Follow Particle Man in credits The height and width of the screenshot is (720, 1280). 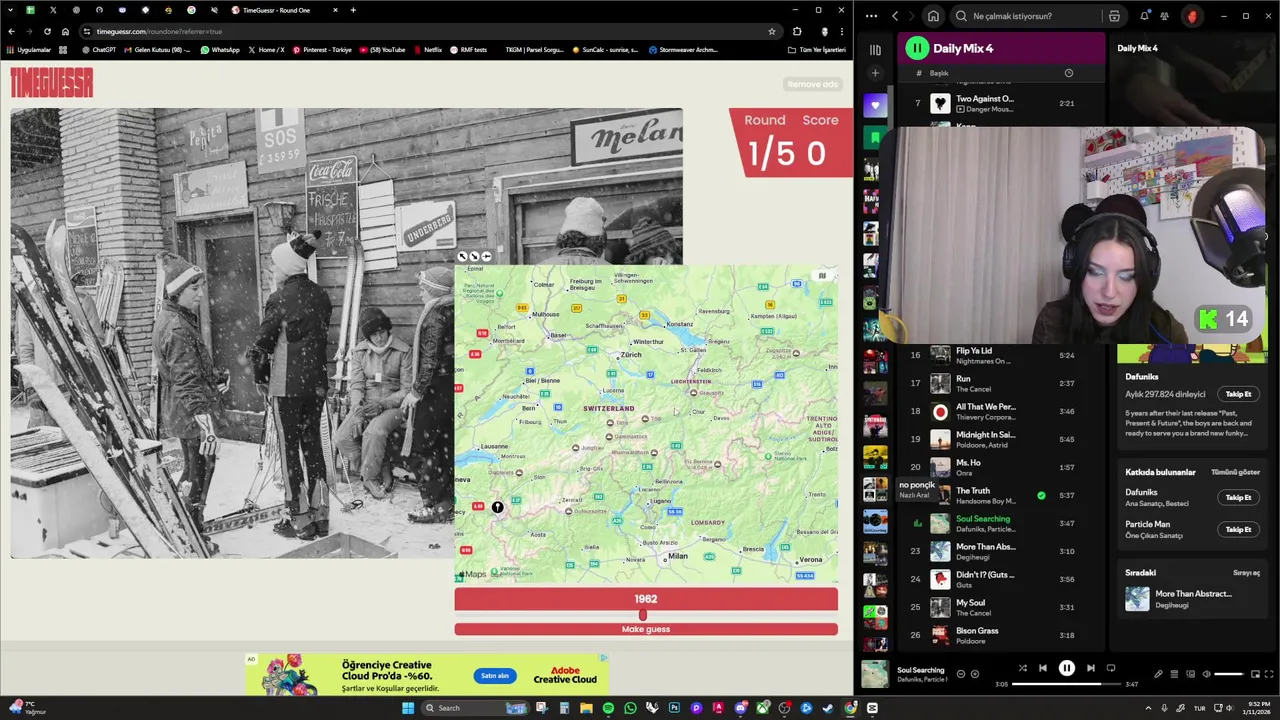click(x=1238, y=529)
